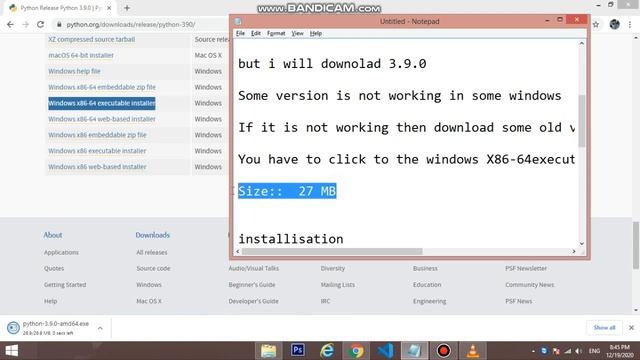Open Notepad Help menu
The height and width of the screenshot is (360, 640).
(316, 33)
